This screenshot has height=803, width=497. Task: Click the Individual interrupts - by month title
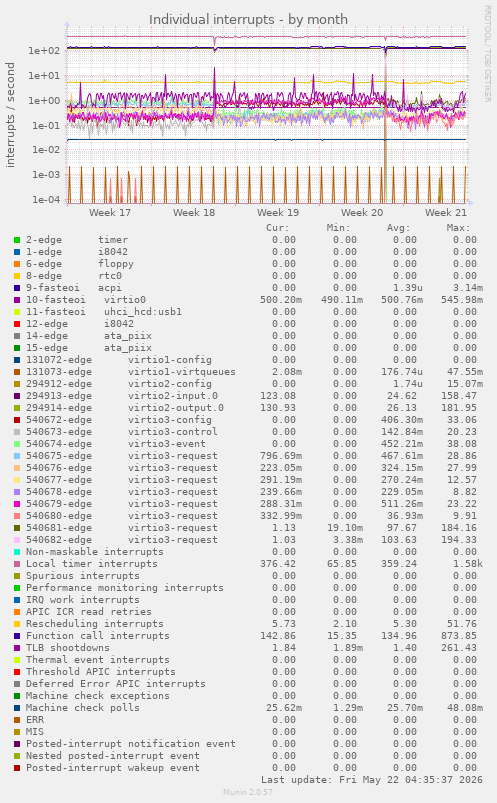click(248, 19)
